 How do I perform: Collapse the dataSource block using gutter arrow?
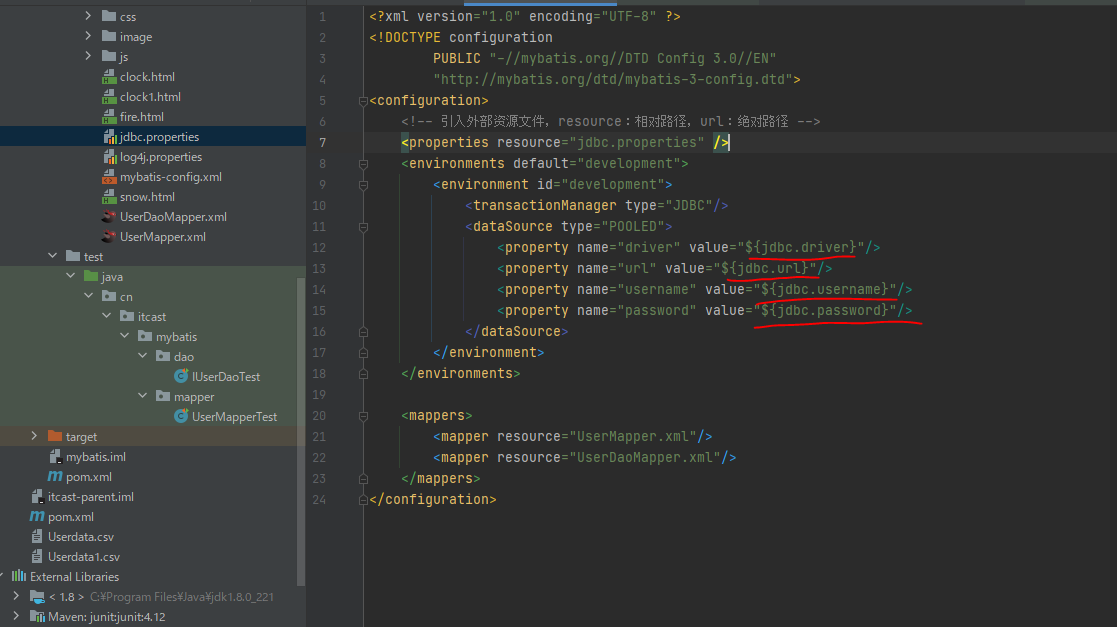362,226
